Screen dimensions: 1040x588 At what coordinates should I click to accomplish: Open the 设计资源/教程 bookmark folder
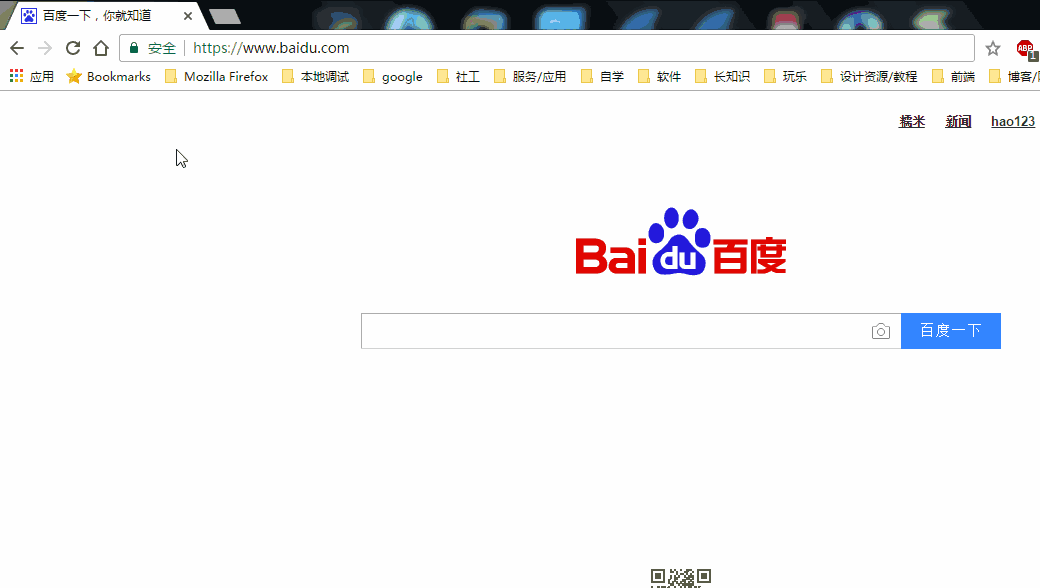click(x=869, y=76)
